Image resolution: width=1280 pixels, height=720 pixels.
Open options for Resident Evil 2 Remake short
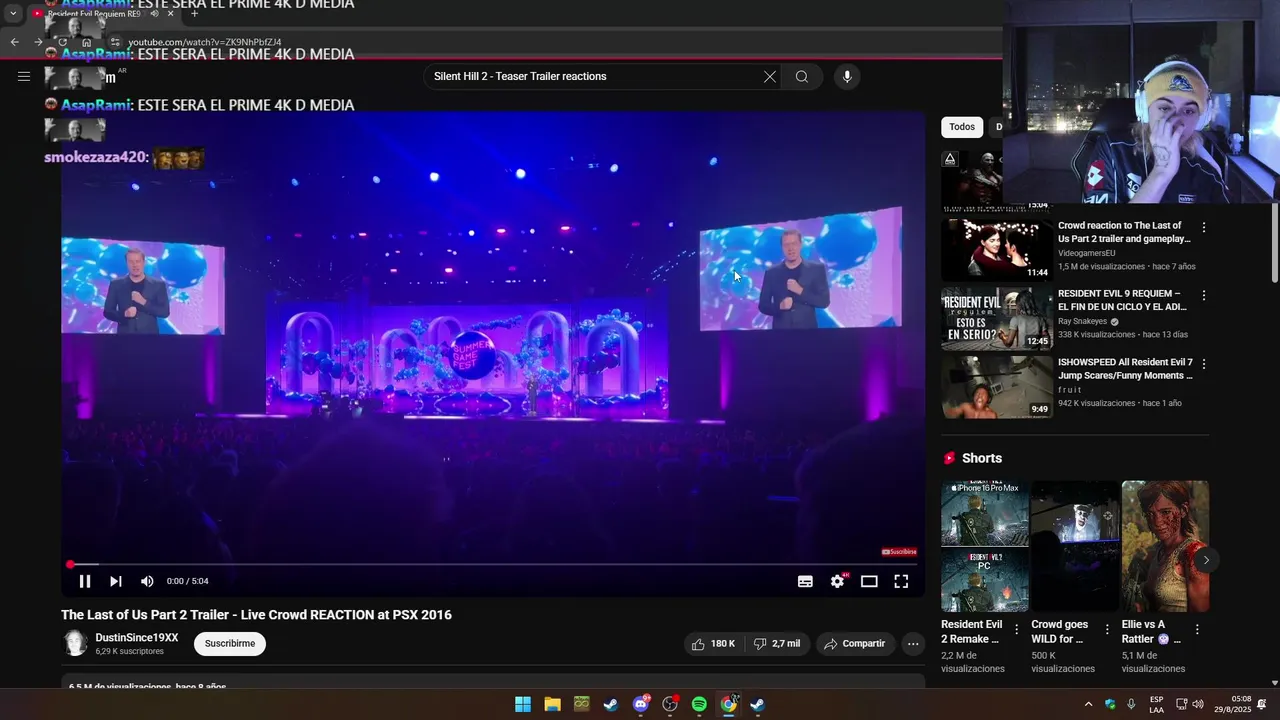1017,629
